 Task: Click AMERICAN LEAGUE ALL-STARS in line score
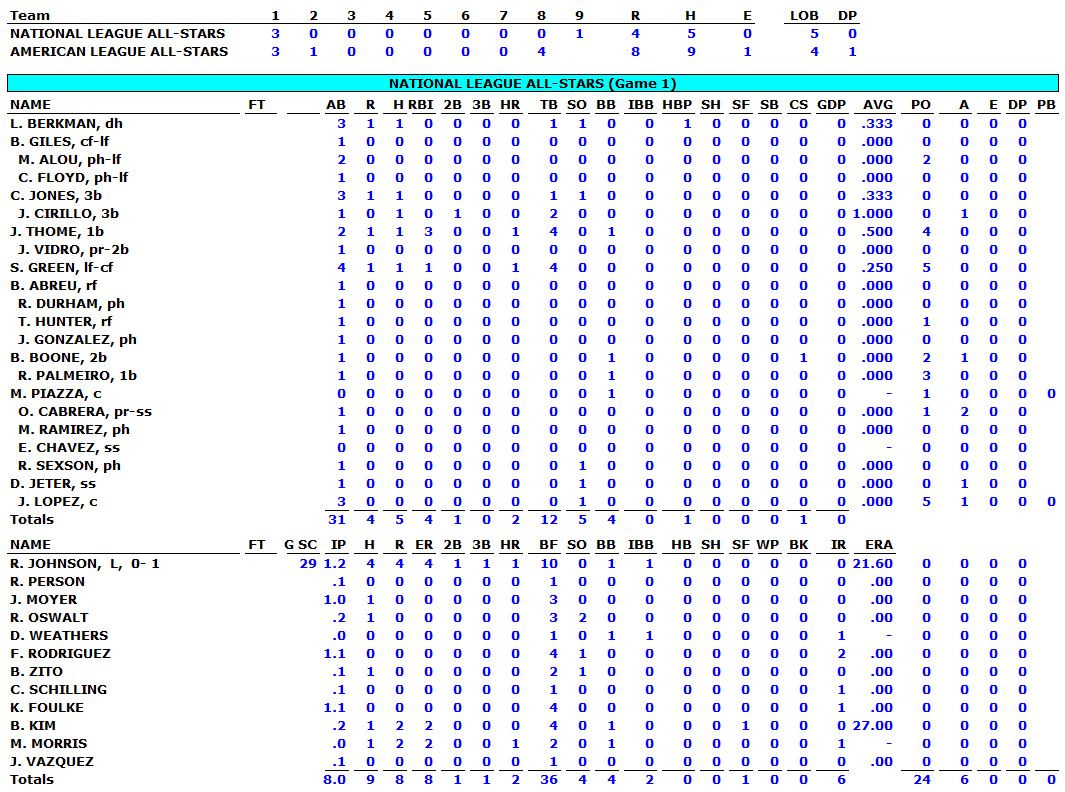(119, 52)
